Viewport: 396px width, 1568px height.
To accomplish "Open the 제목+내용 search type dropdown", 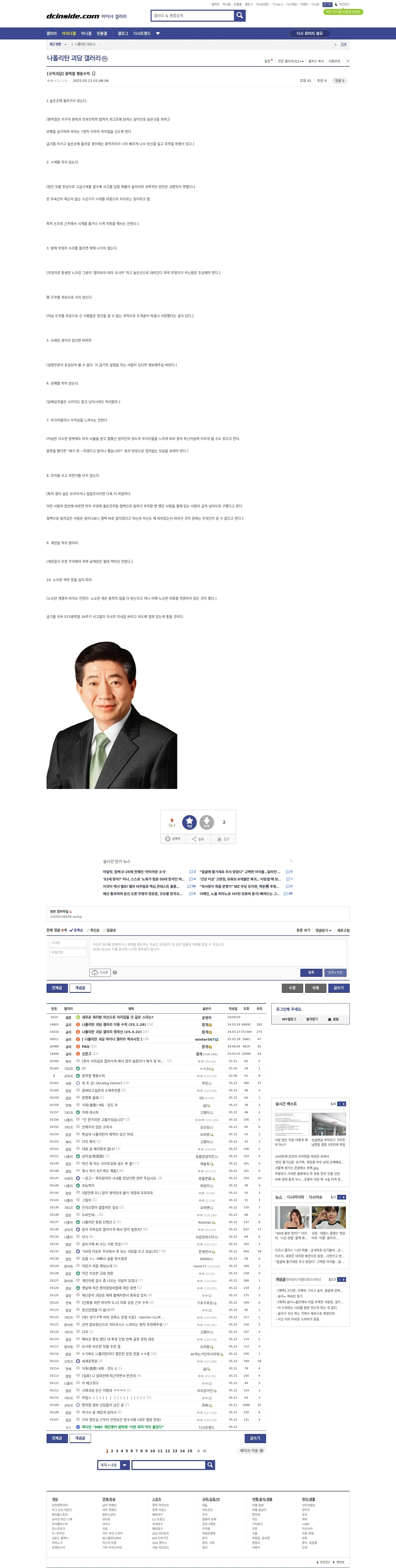I will click(113, 1465).
